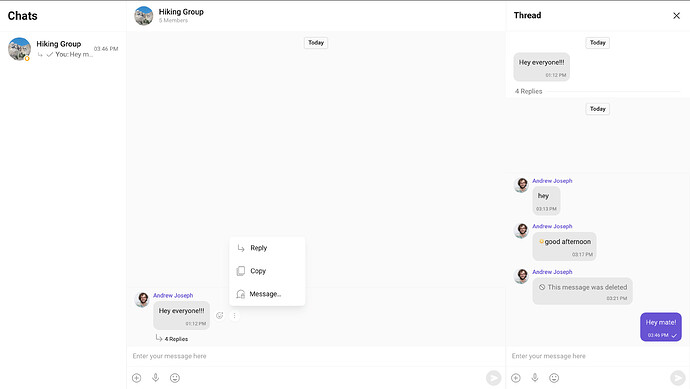The width and height of the screenshot is (690, 389).
Task: Click attachment plus icon in main chat composer
Action: tap(136, 378)
